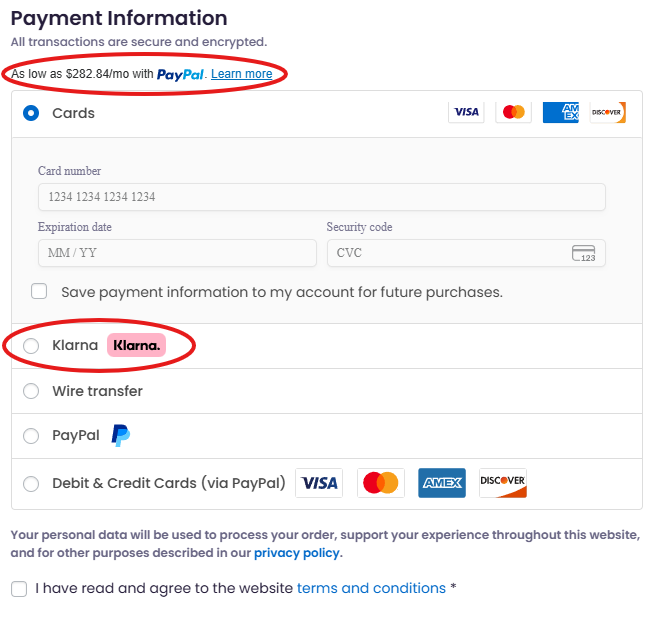This screenshot has width=650, height=618.
Task: Click the Visa icon beside via PayPal option
Action: 319,483
